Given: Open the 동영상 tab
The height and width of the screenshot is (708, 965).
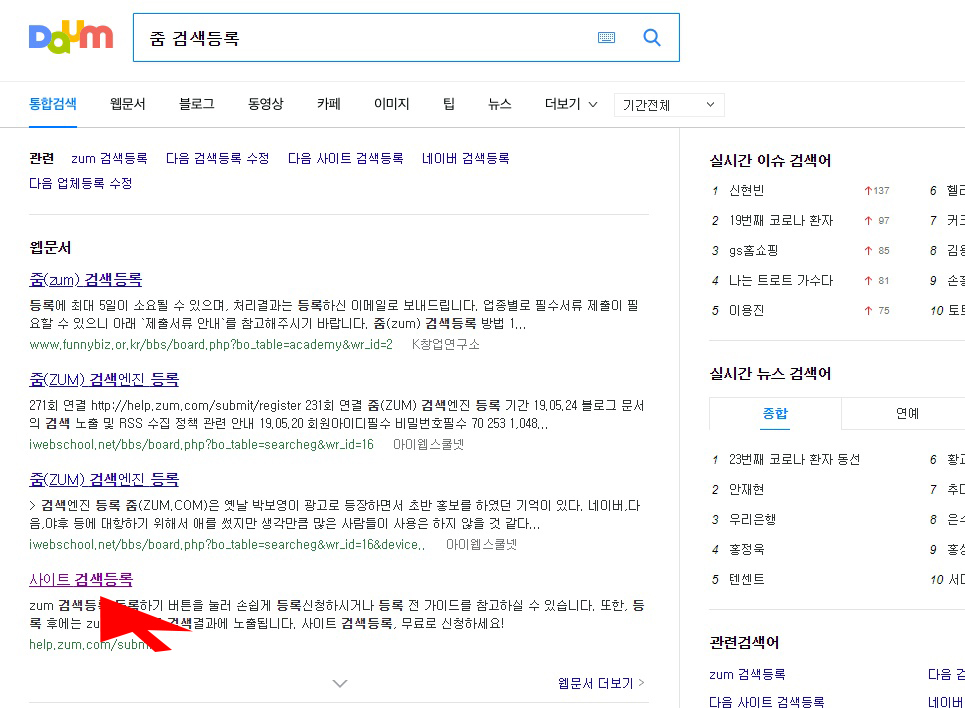Looking at the screenshot, I should point(266,104).
